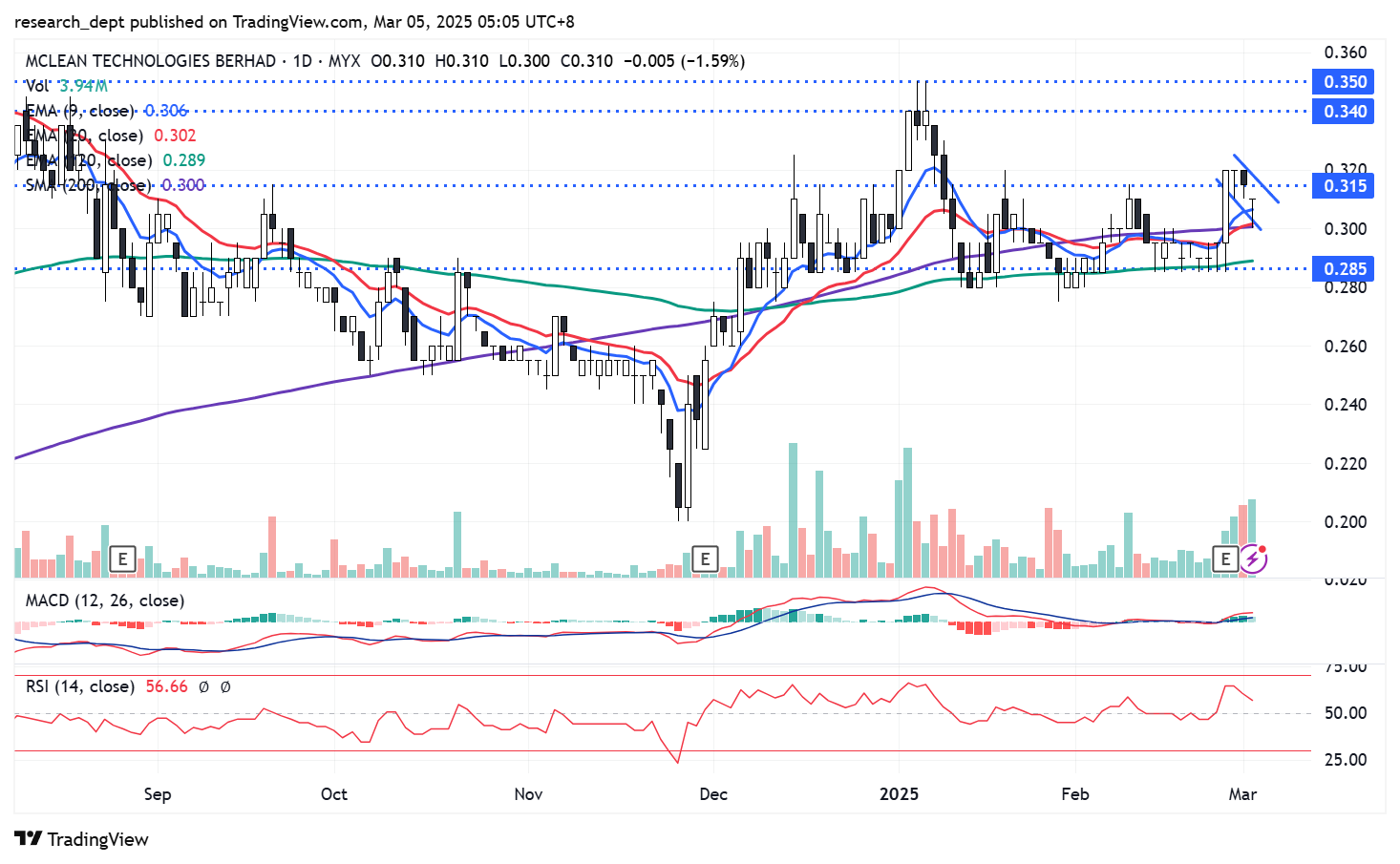This screenshot has height=864, width=1400.
Task: Click the RSI 50.00 axis label
Action: point(1346,713)
